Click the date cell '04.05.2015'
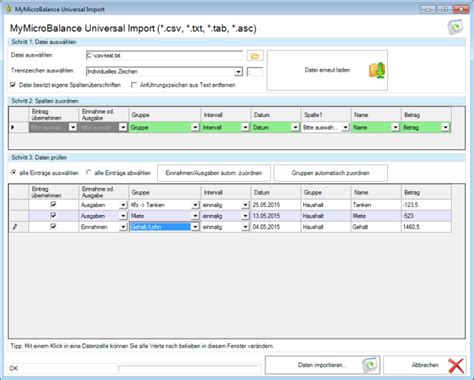Screen dimensions: 474x380 point(275,227)
